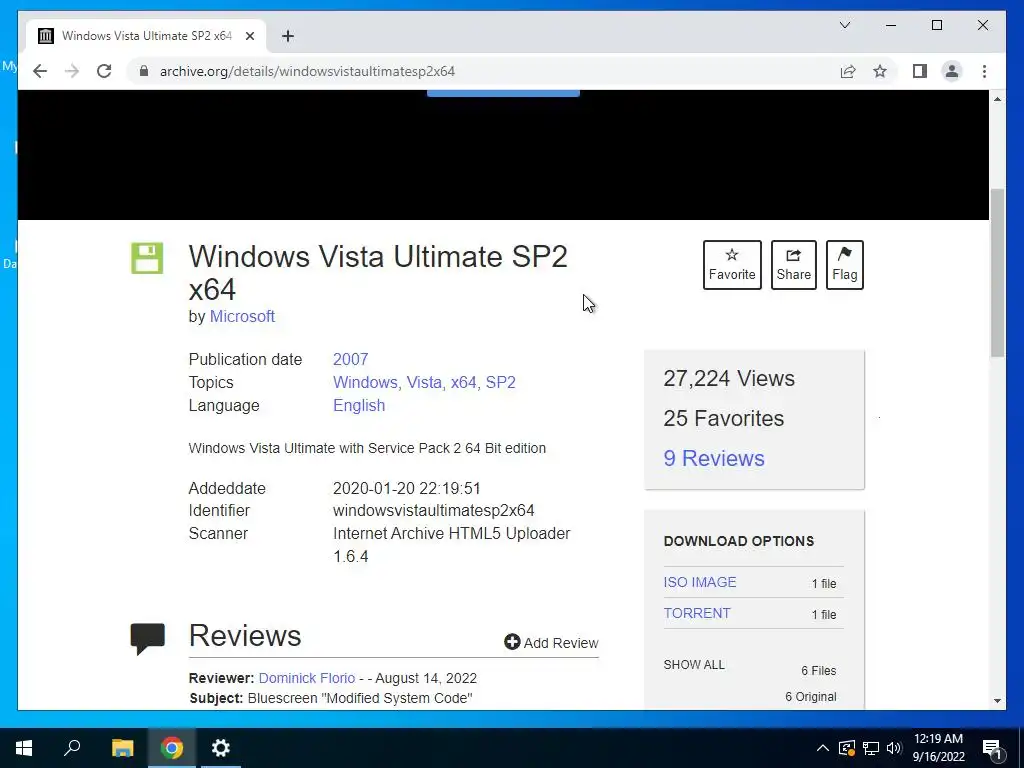Open the tab search chevron
The image size is (1024, 768).
[x=844, y=25]
